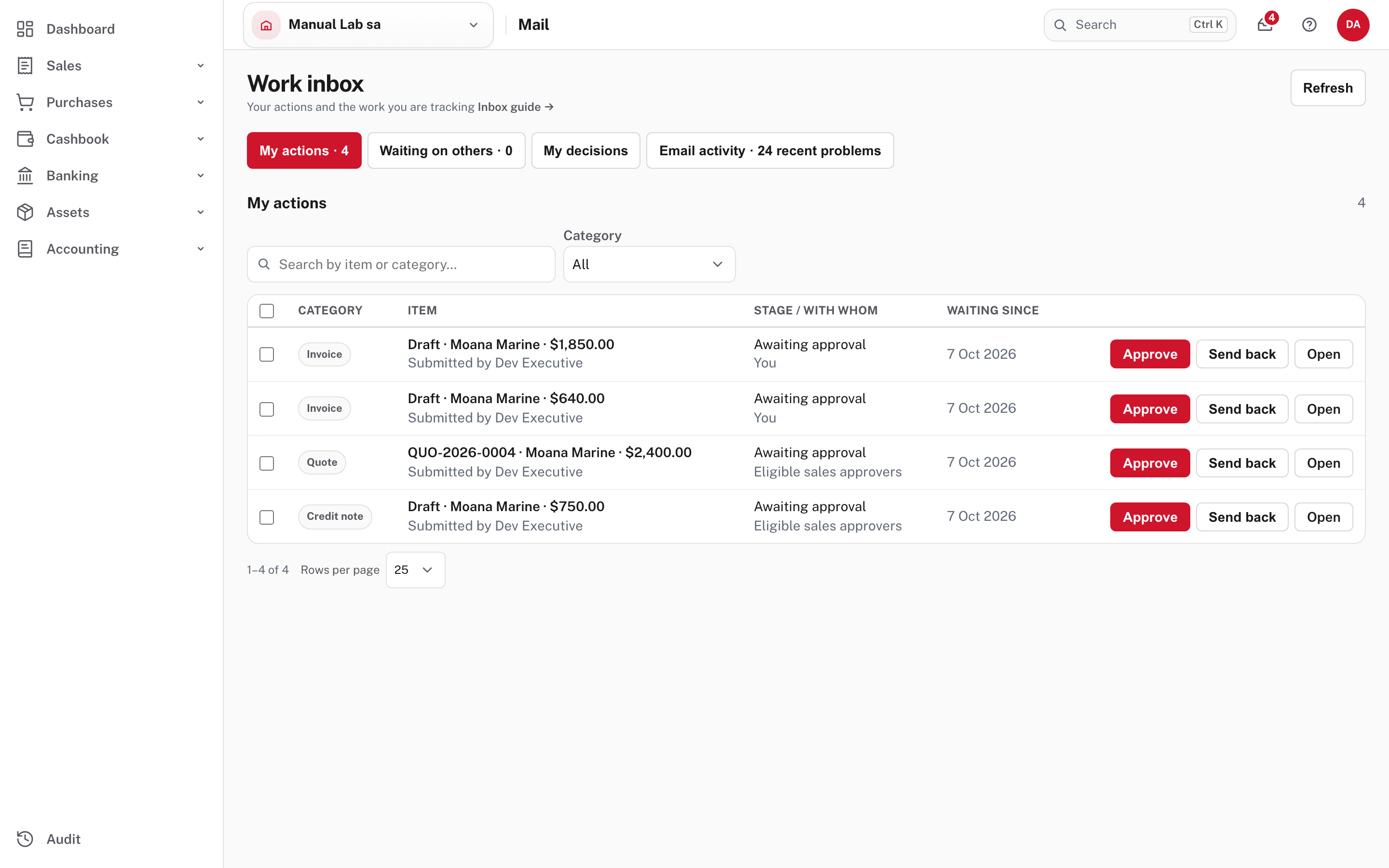
Task: Send back the QUO-2026-0004 quote
Action: point(1242,463)
